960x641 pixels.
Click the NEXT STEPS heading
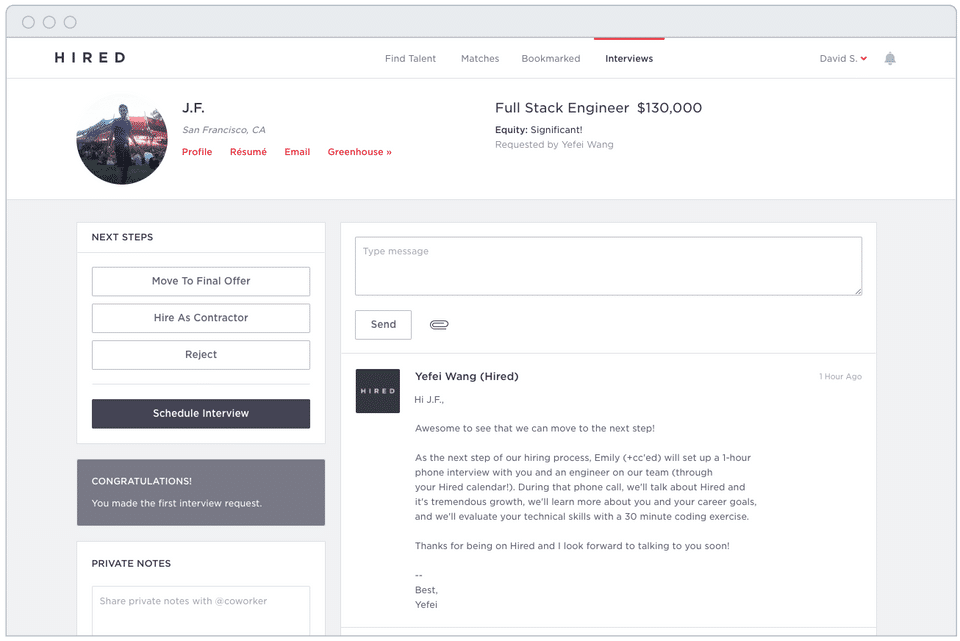(122, 237)
